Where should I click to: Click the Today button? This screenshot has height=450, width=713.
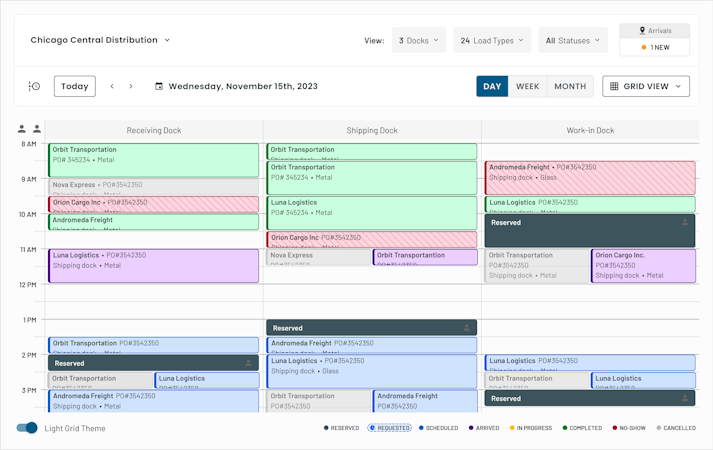tap(75, 86)
